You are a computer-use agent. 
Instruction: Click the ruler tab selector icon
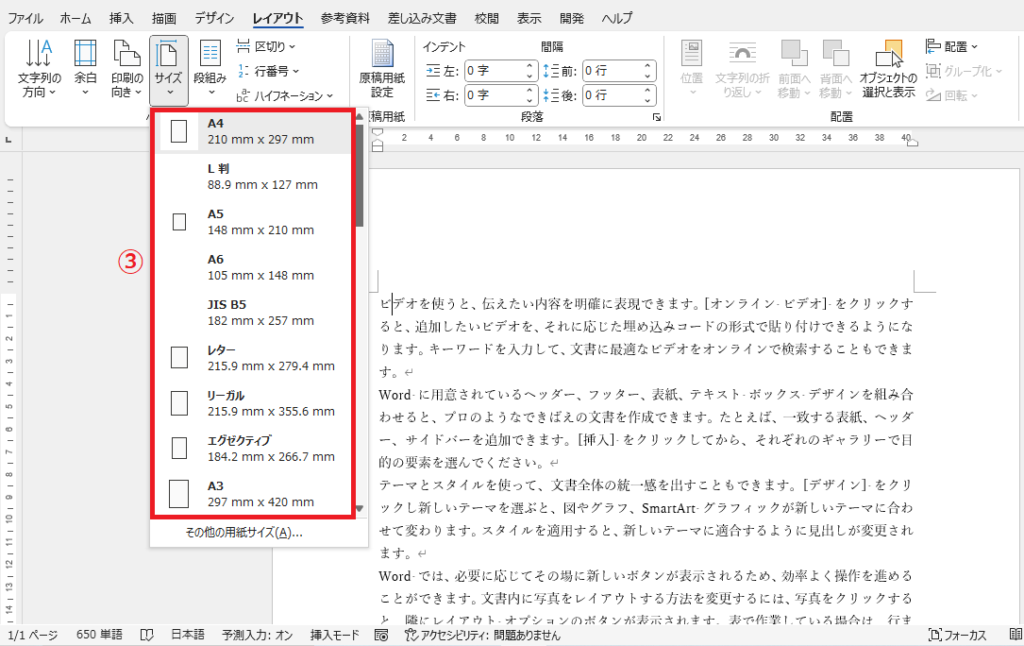point(9,140)
